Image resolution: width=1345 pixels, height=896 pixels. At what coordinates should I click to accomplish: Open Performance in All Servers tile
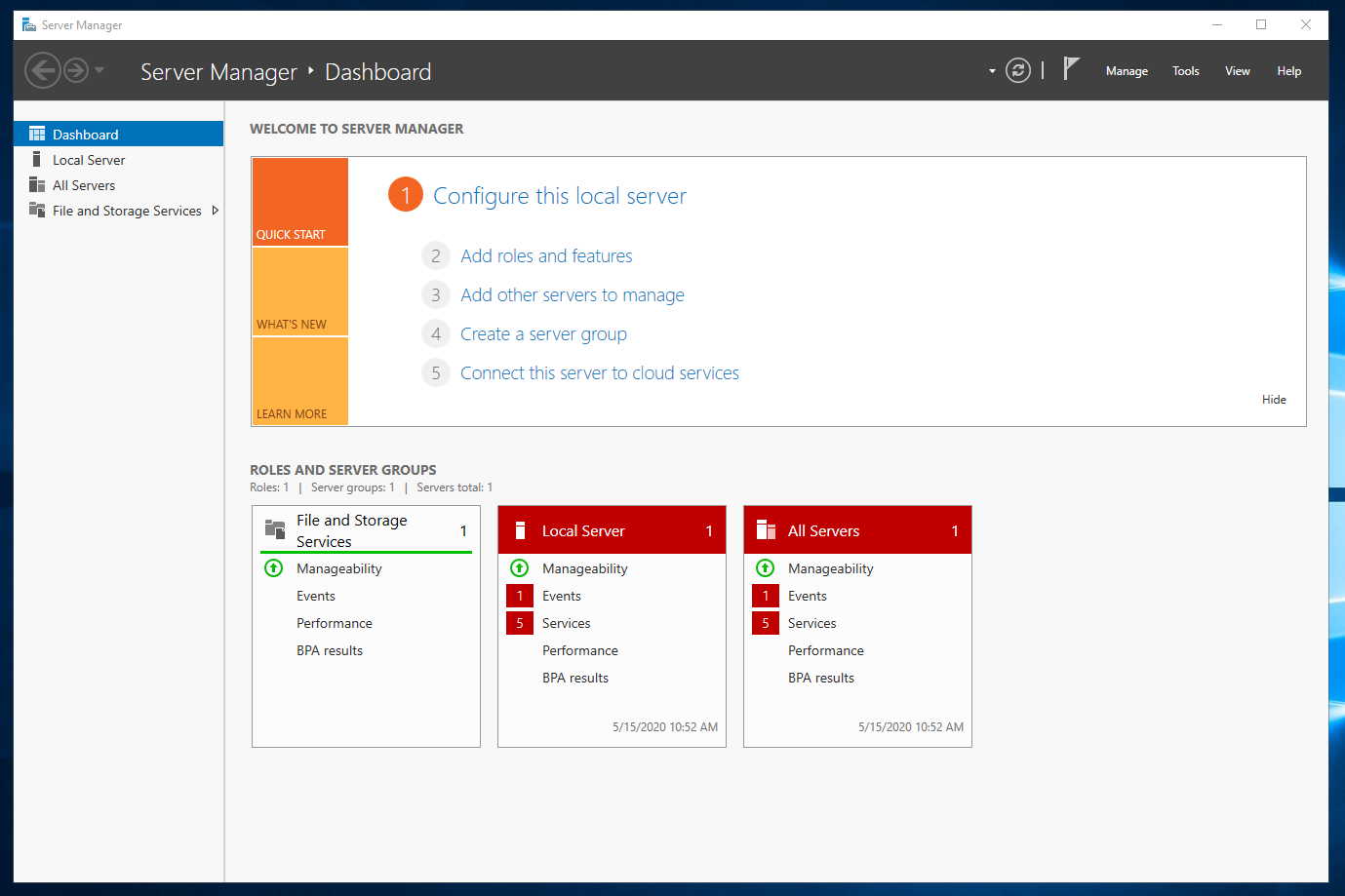click(826, 650)
